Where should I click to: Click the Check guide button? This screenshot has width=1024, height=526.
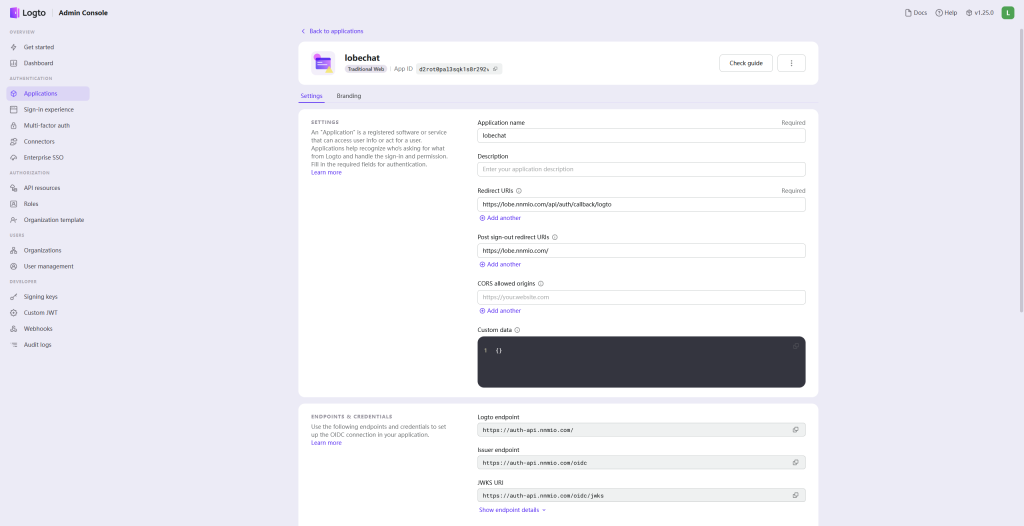(745, 63)
